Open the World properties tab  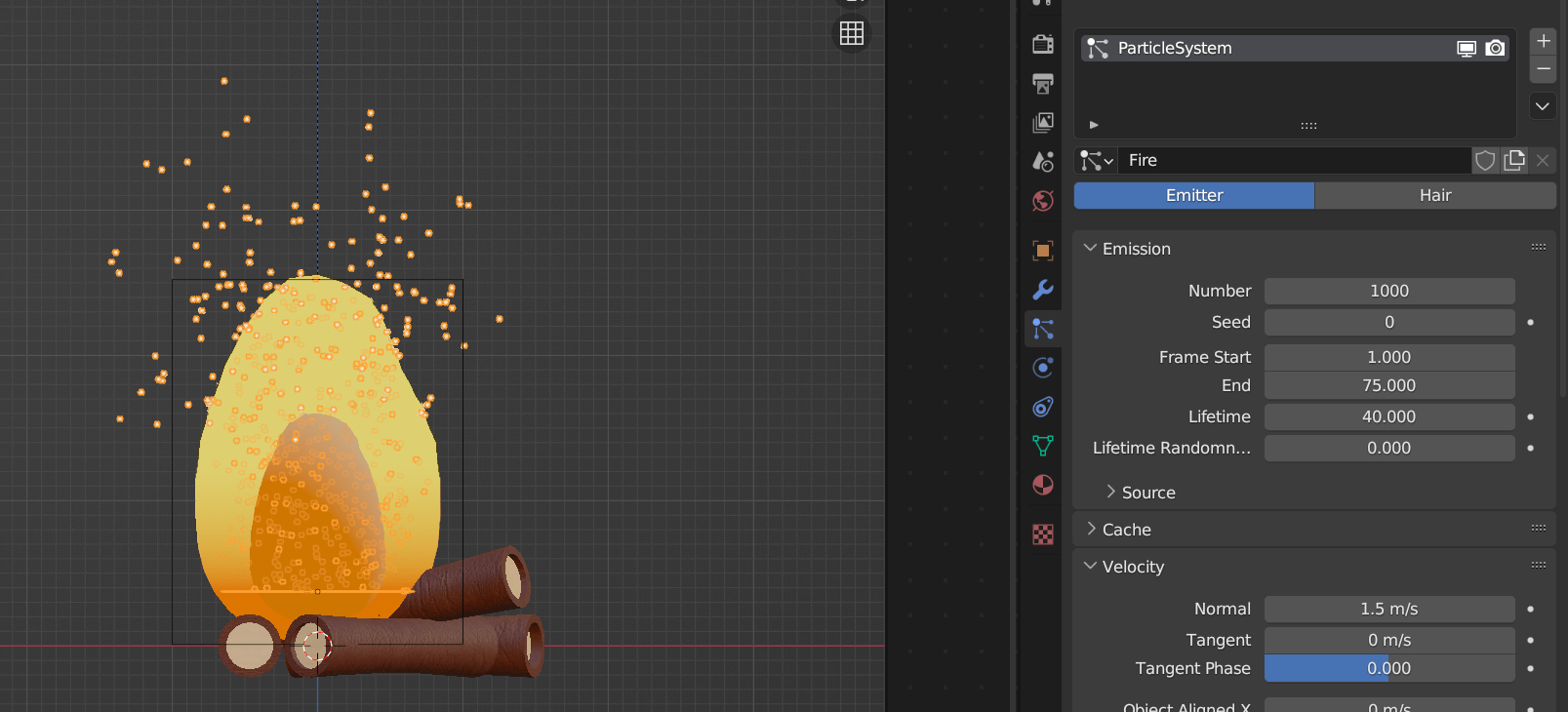point(1043,201)
